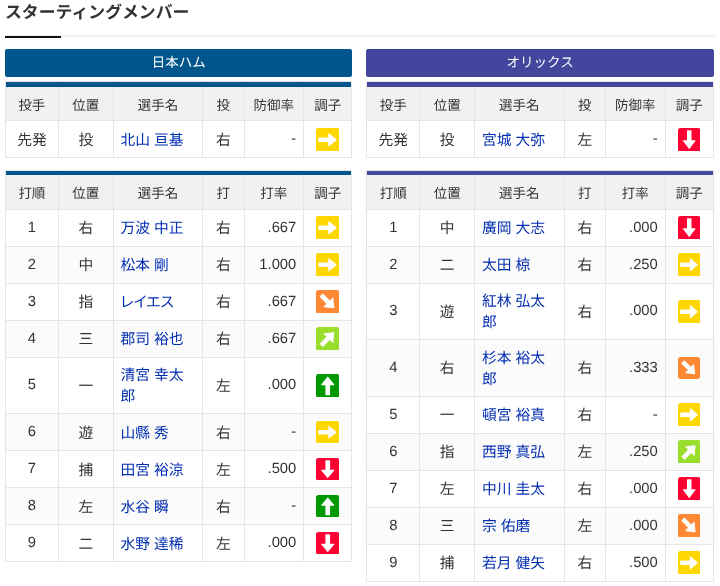The height and width of the screenshot is (586, 720).
Task: Click the yellow condition arrow for 北山 亘基
Action: pos(327,139)
